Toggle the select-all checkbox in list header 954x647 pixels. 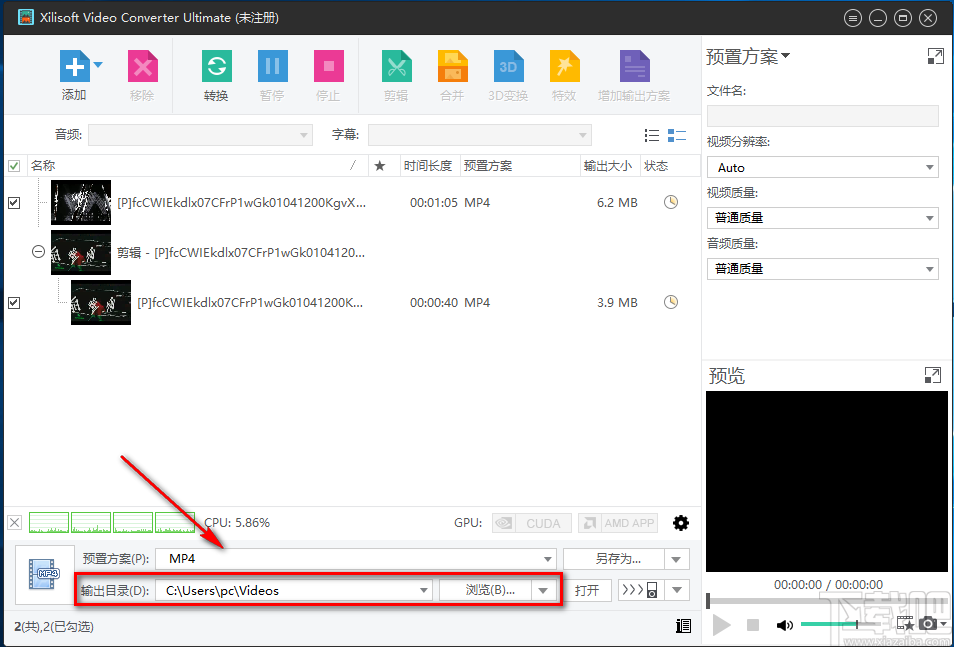click(14, 166)
